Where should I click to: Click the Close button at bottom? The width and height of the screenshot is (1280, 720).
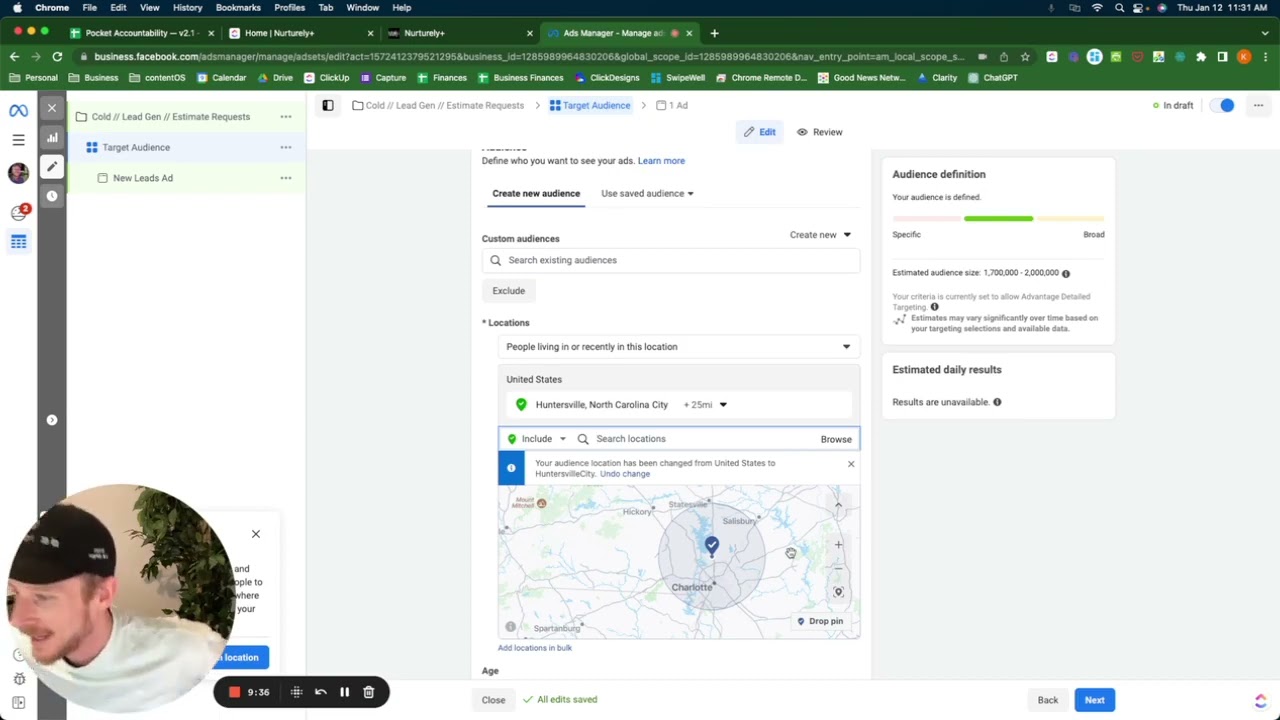point(493,700)
